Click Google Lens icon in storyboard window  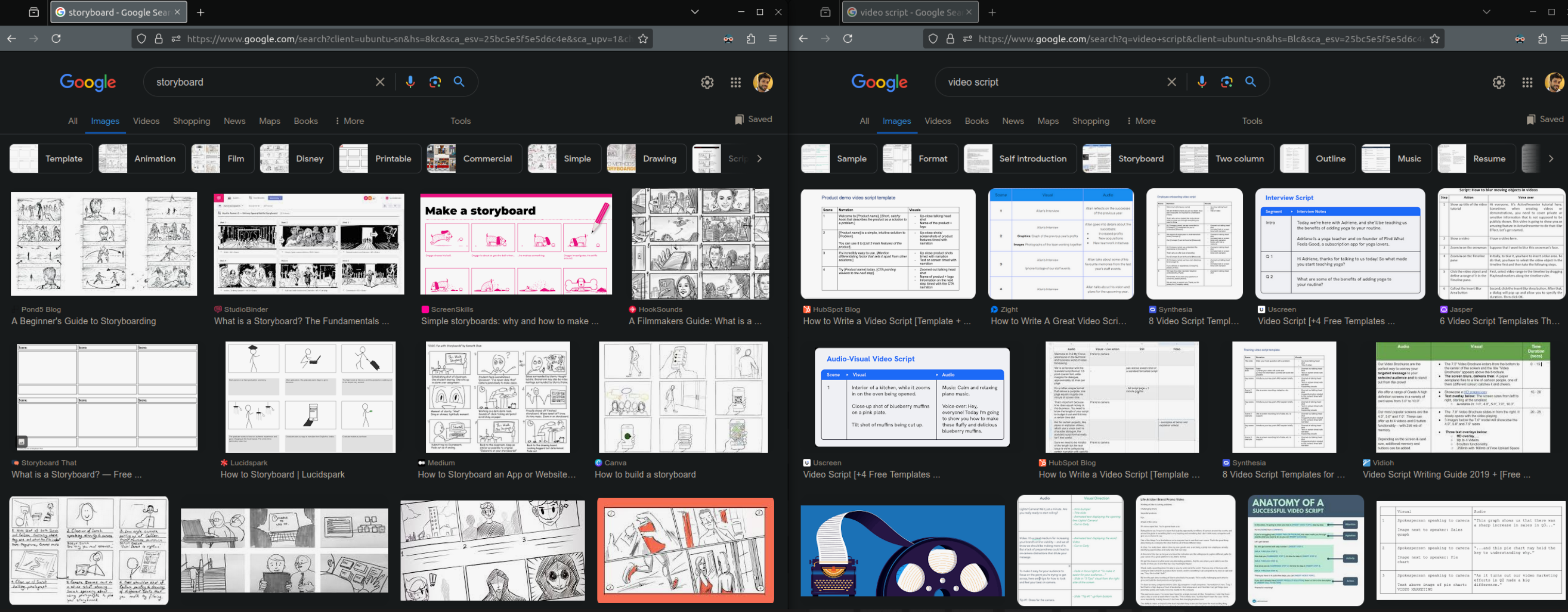[x=435, y=81]
